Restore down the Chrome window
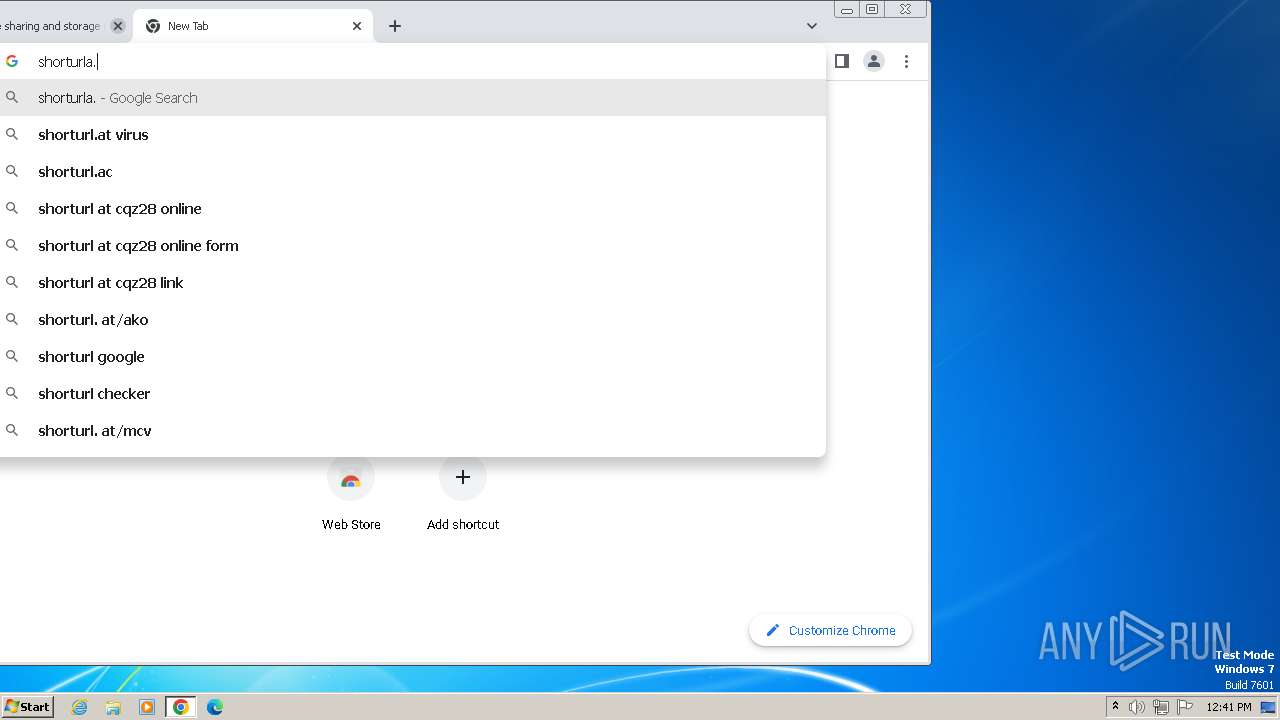The image size is (1280, 720). click(872, 9)
